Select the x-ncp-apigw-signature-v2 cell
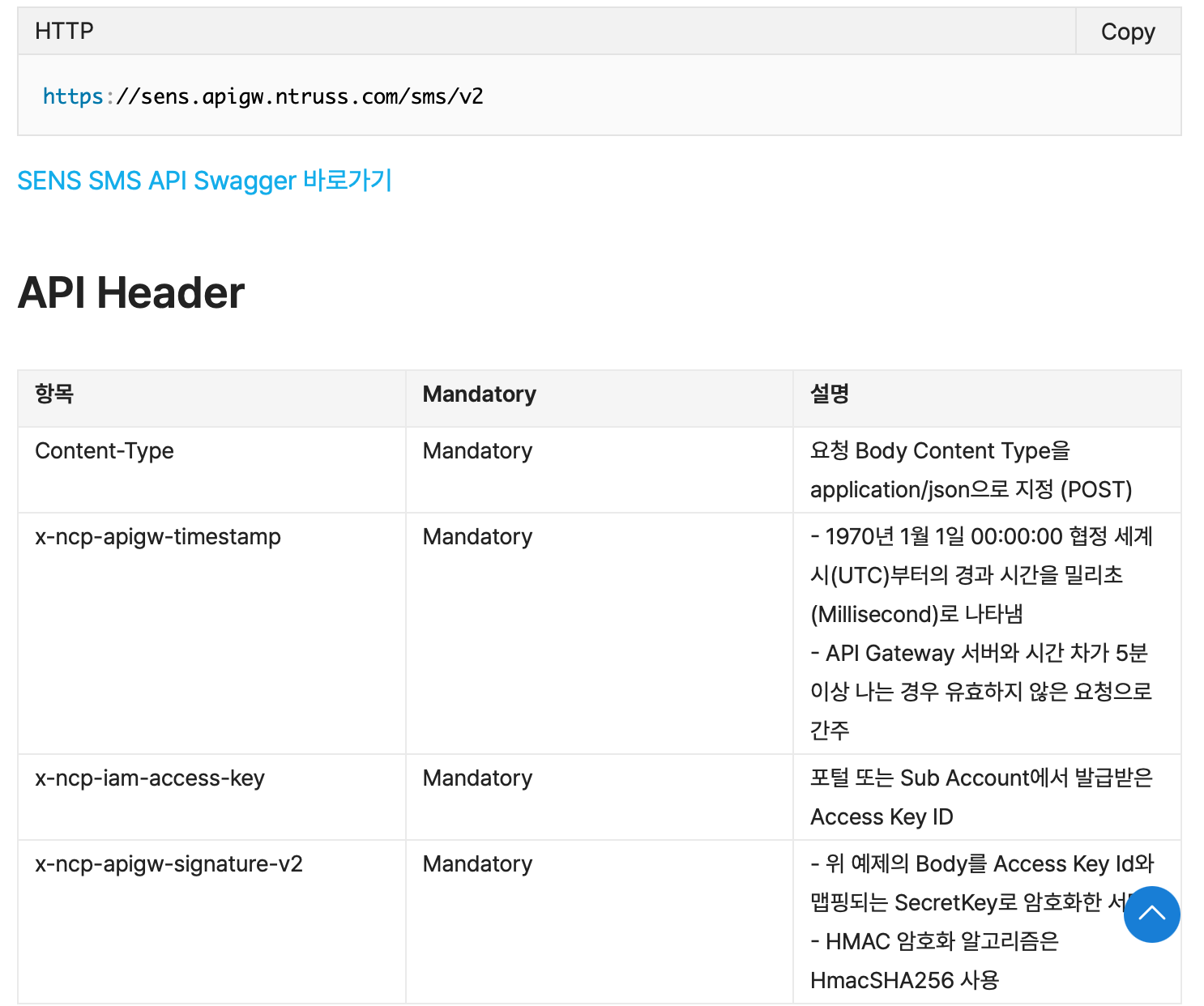The width and height of the screenshot is (1204, 1006). coord(169,864)
